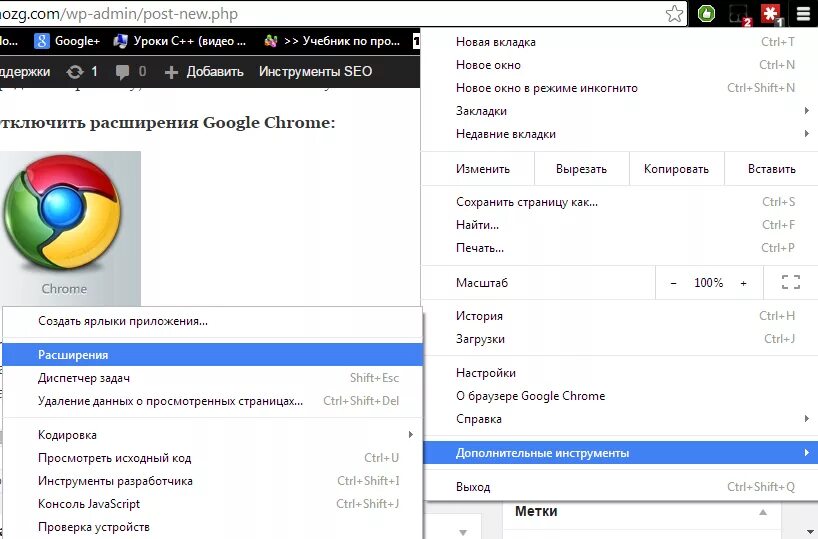This screenshot has width=818, height=539.
Task: Open История from the menu
Action: pyautogui.click(x=620, y=315)
